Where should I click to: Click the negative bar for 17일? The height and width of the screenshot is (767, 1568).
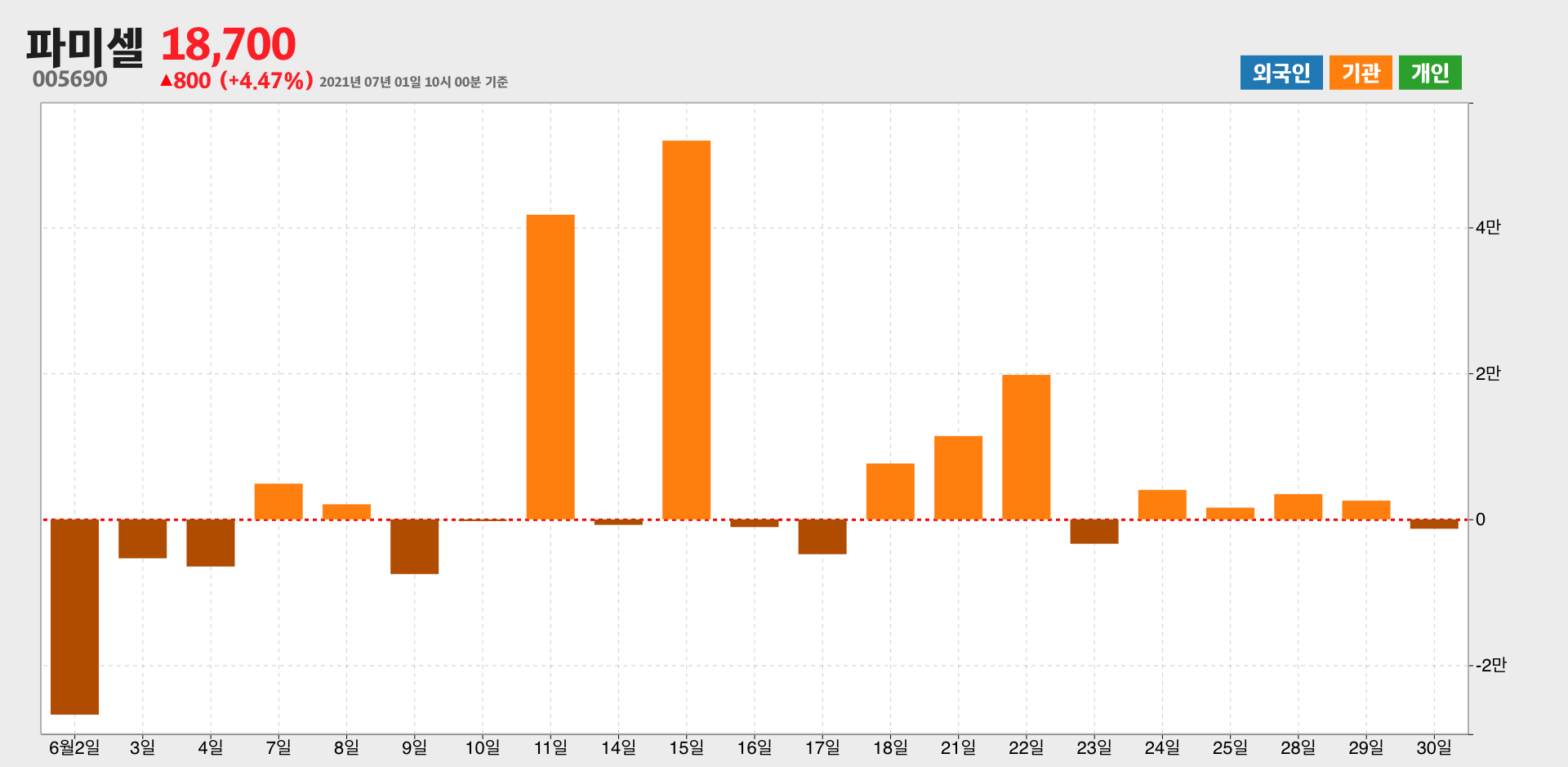pyautogui.click(x=822, y=537)
